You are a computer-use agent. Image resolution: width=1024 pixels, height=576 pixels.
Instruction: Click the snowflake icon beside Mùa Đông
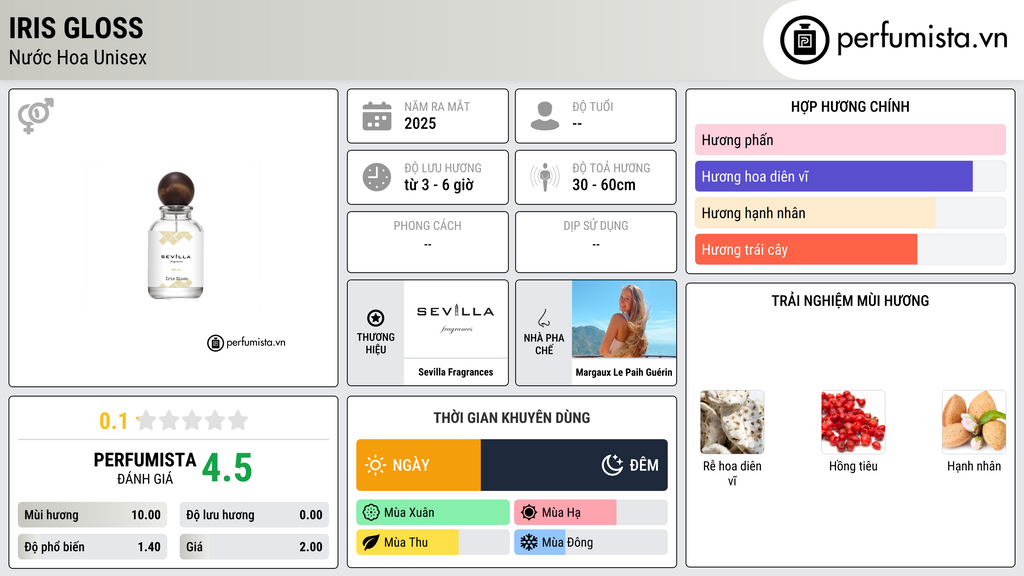(529, 542)
